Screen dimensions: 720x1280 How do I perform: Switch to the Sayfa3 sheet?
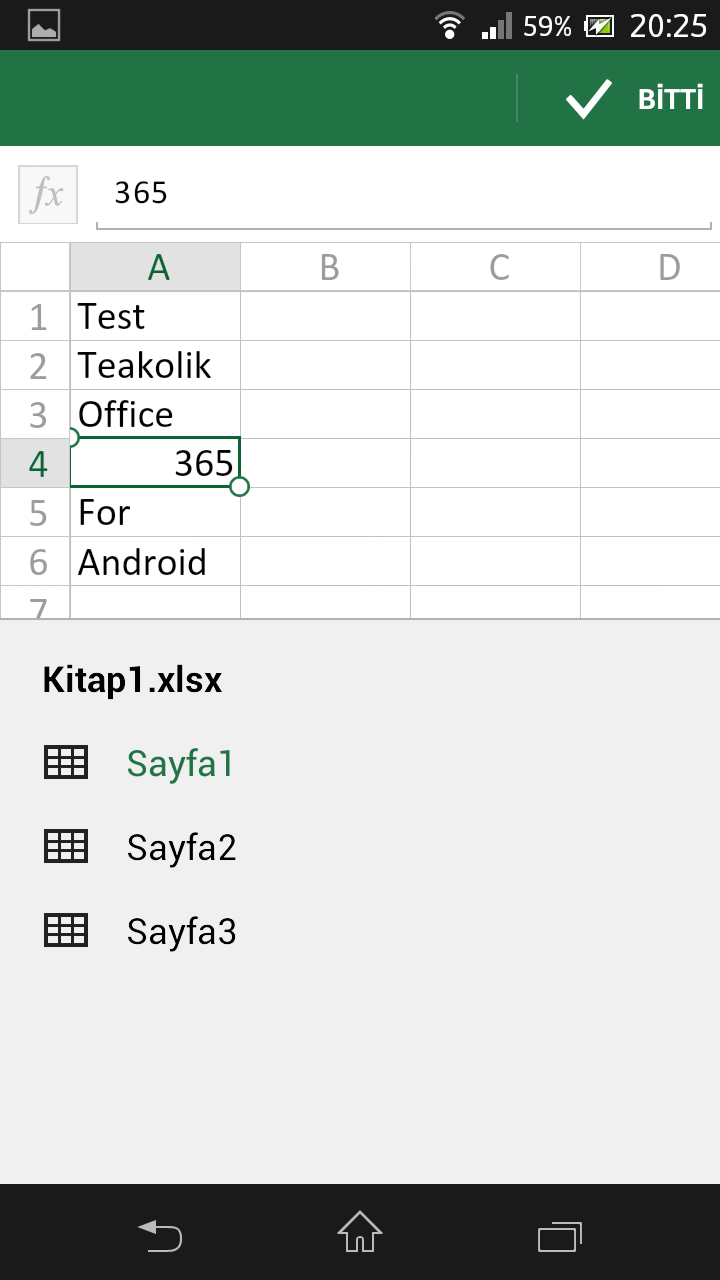coord(181,931)
